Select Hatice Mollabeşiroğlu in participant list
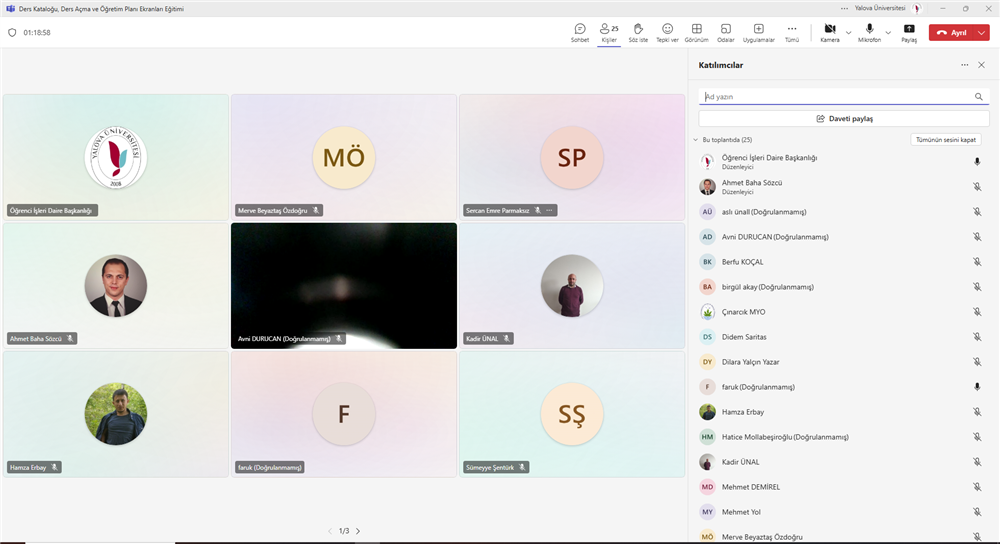1000x544 pixels. pos(844,437)
